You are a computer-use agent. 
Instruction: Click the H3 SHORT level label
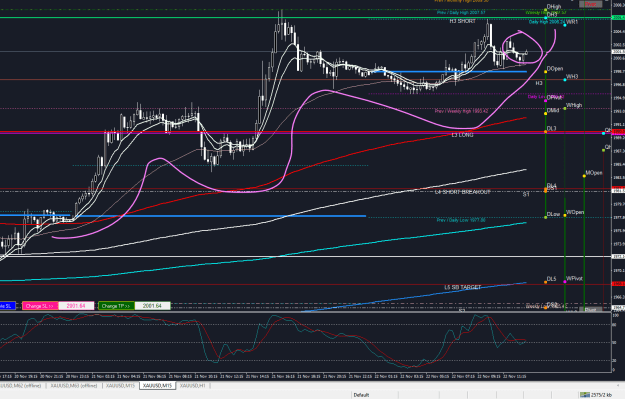(462, 21)
